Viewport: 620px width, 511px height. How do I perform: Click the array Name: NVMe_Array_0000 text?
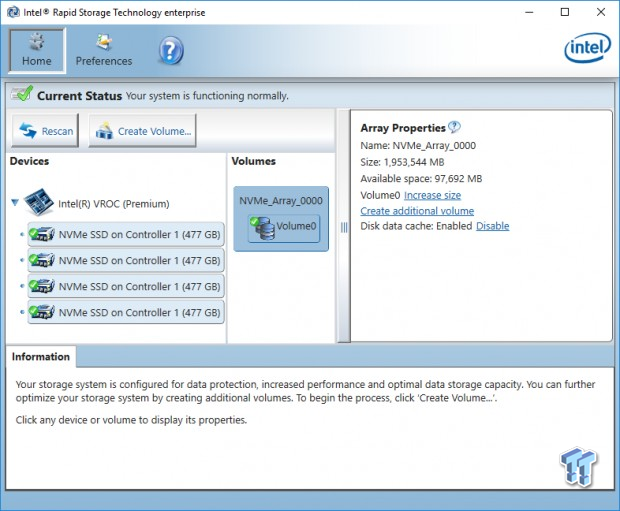coord(418,146)
